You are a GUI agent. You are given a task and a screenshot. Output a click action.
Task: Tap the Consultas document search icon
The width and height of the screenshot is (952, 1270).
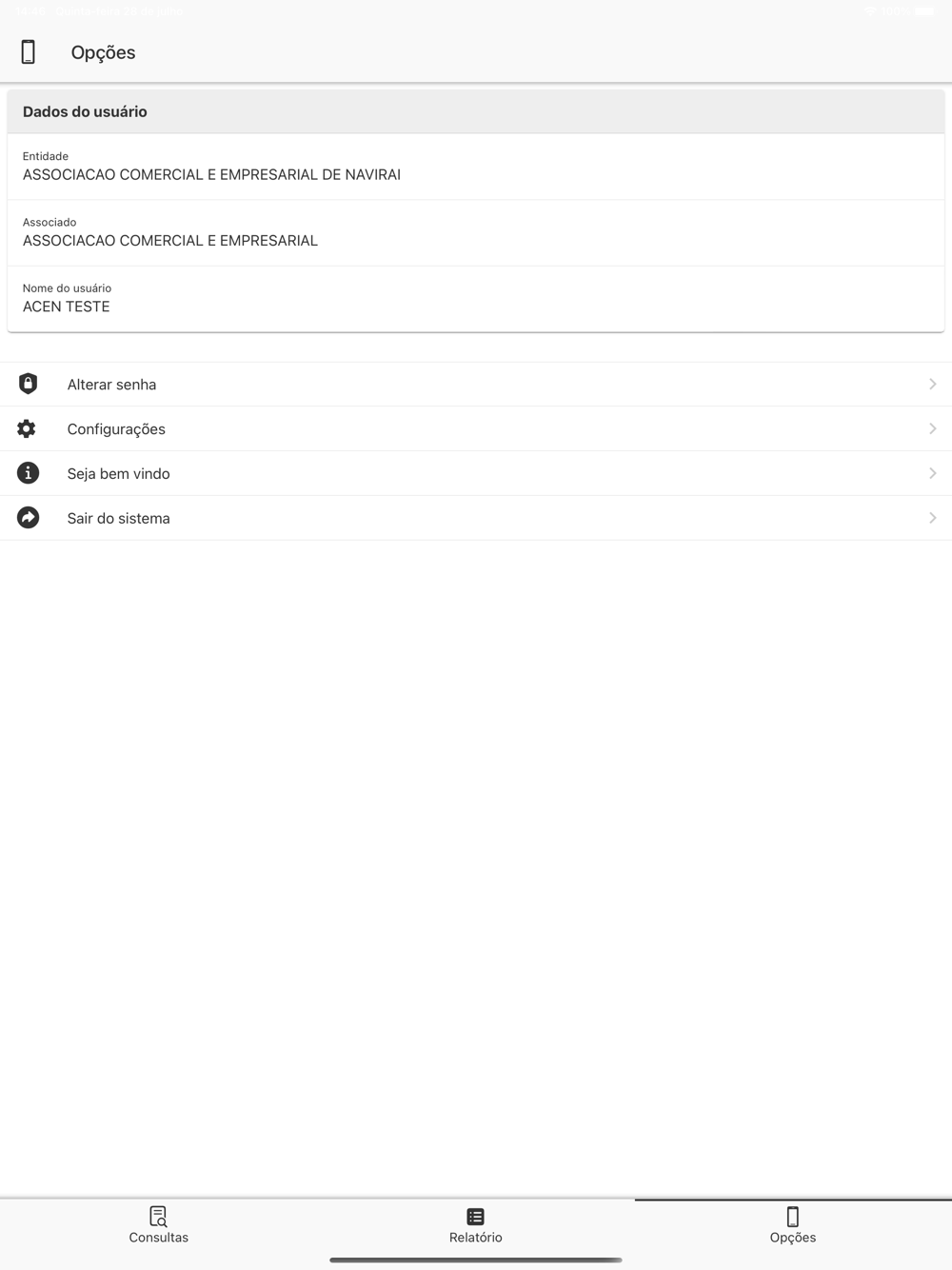coord(158,1217)
